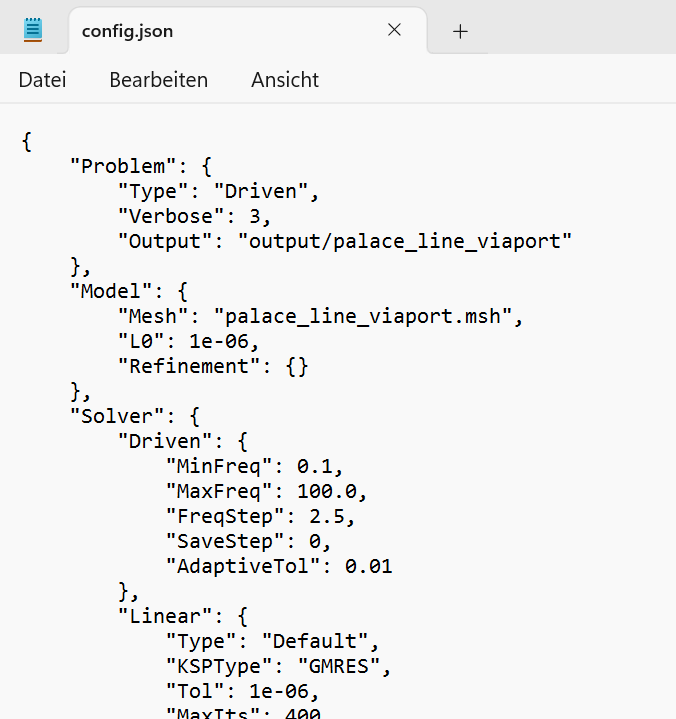Close the config.json tab

pos(394,30)
